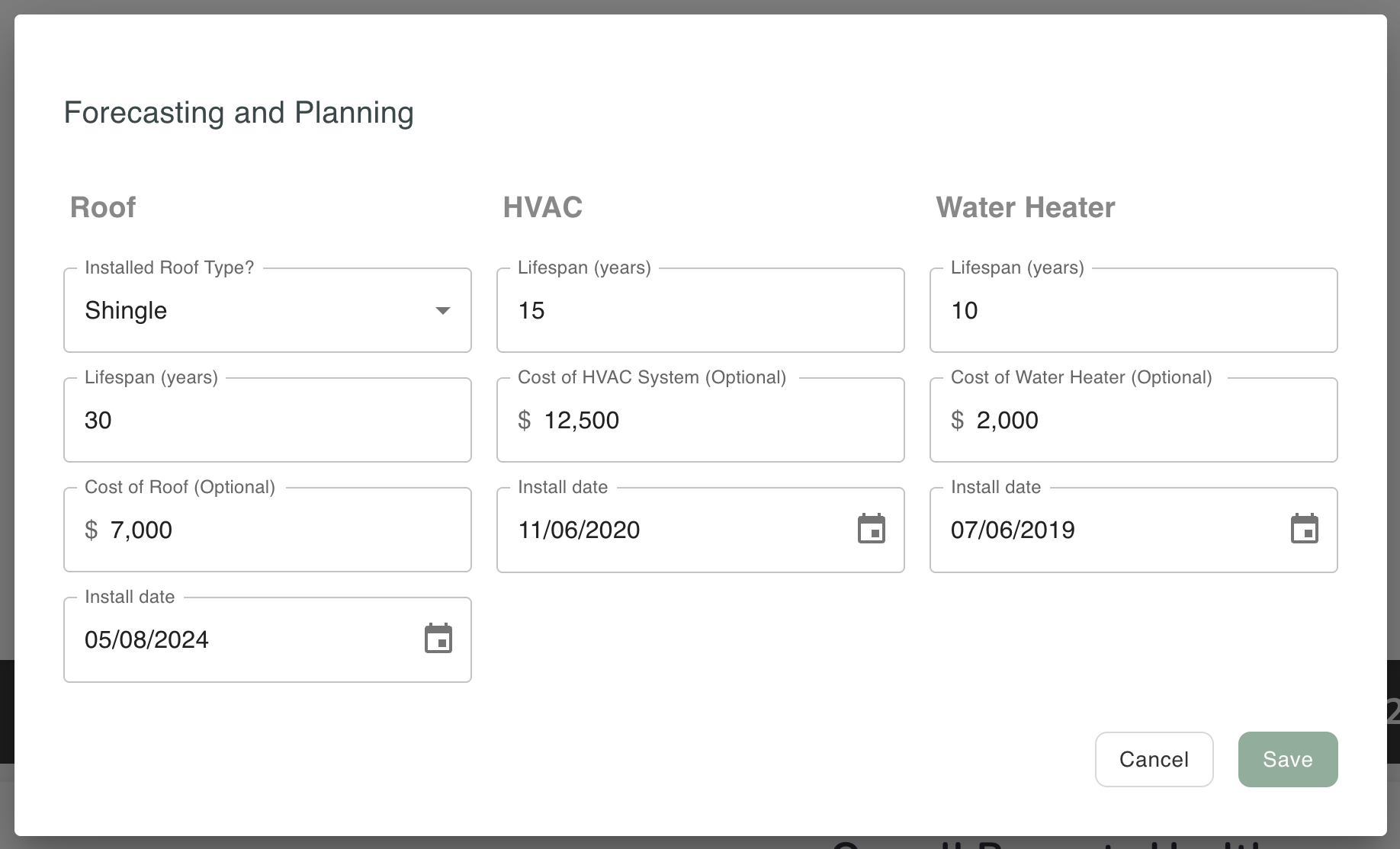Click the Water Heater cost value 2,000
The width and height of the screenshot is (1400, 849).
coord(1007,420)
